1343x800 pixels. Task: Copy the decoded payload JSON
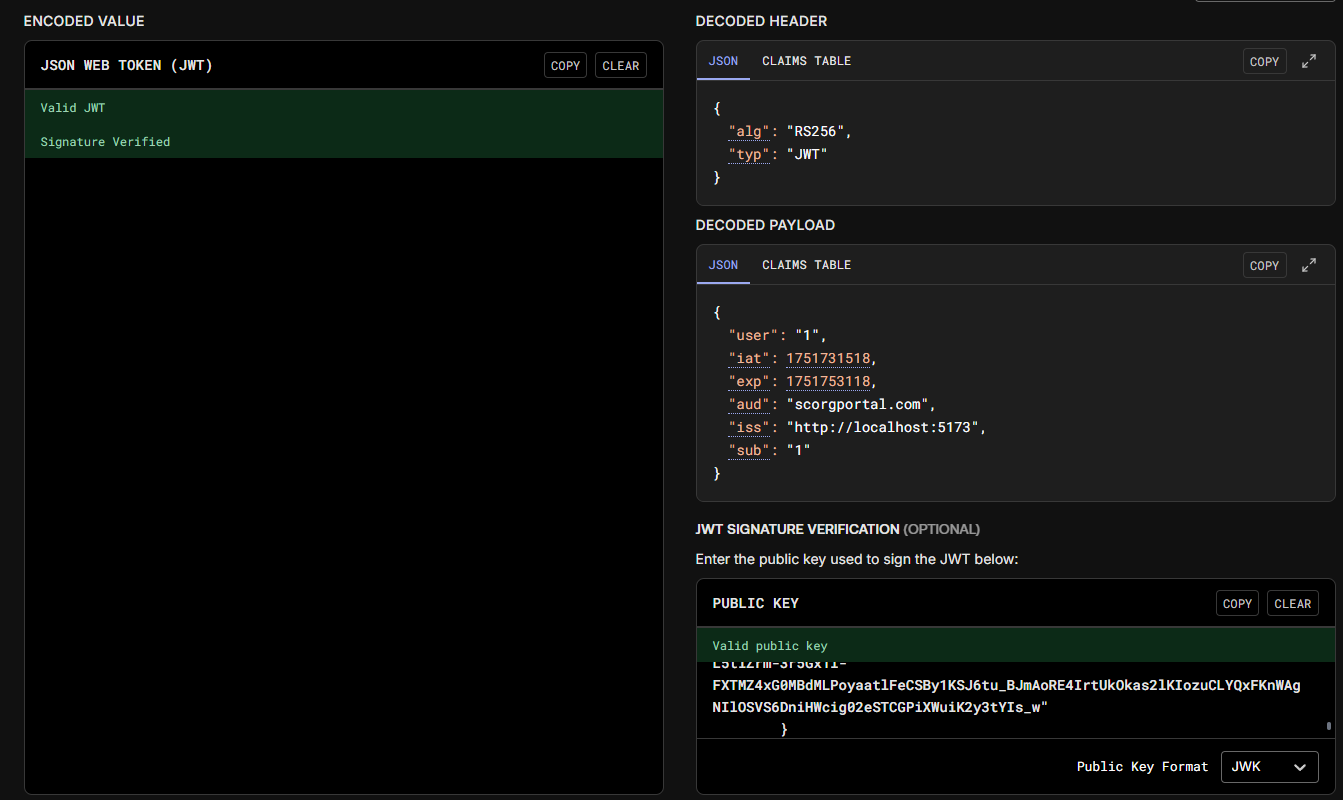[1264, 265]
